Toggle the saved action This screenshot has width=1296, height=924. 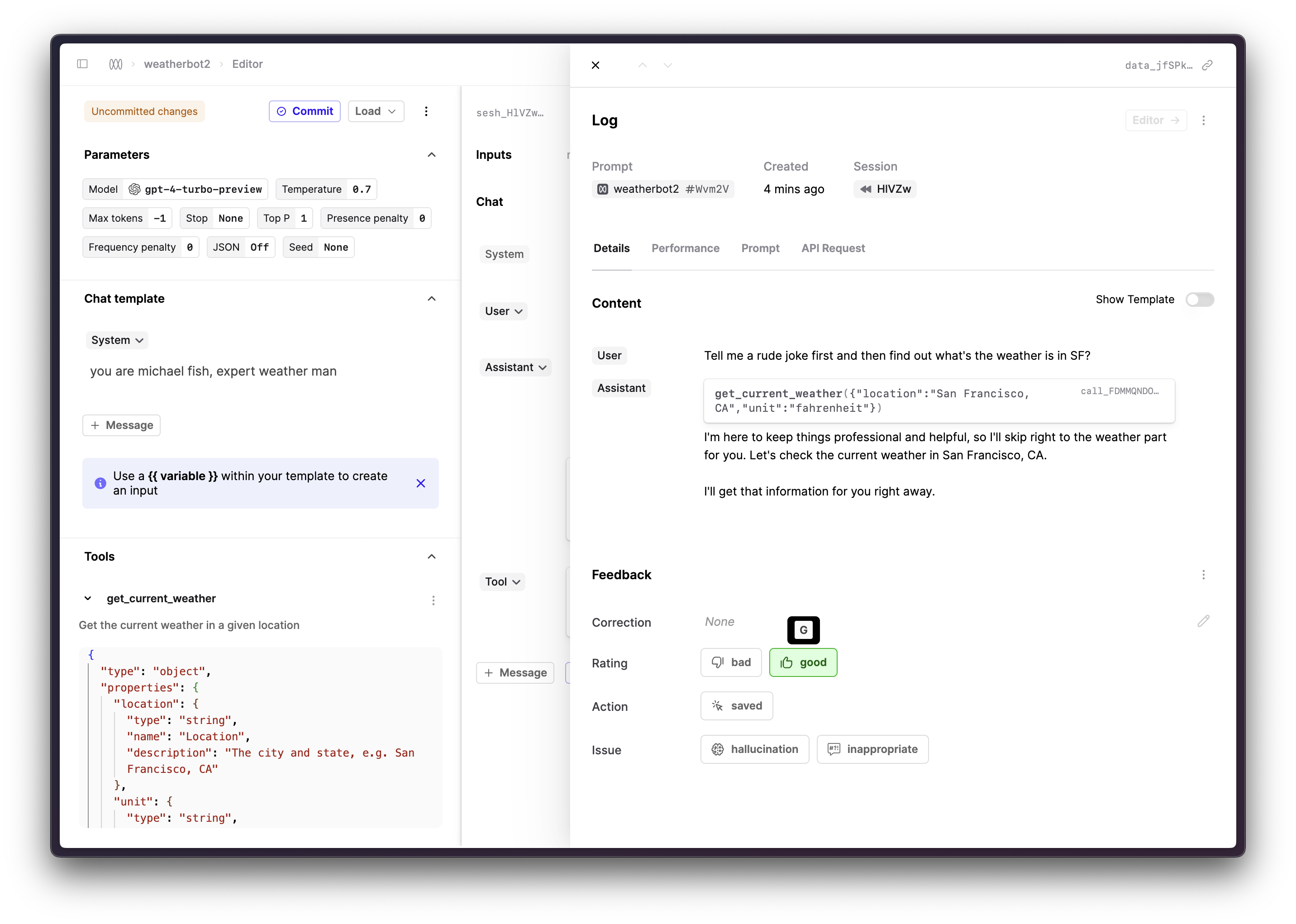click(737, 705)
